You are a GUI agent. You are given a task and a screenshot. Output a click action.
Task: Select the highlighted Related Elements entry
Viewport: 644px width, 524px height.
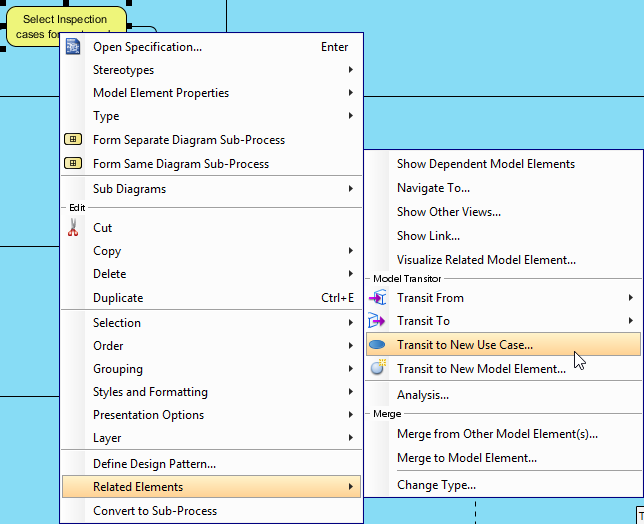click(x=211, y=487)
